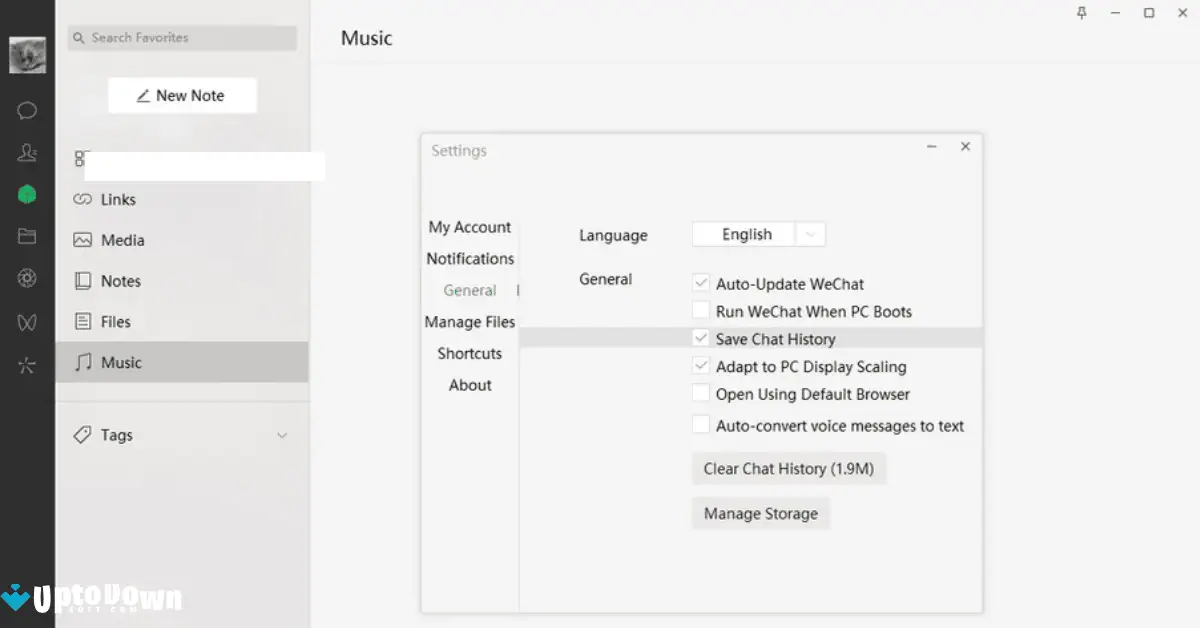Open the Files folder icon in sidebar
The width and height of the screenshot is (1200, 628).
click(x=27, y=237)
